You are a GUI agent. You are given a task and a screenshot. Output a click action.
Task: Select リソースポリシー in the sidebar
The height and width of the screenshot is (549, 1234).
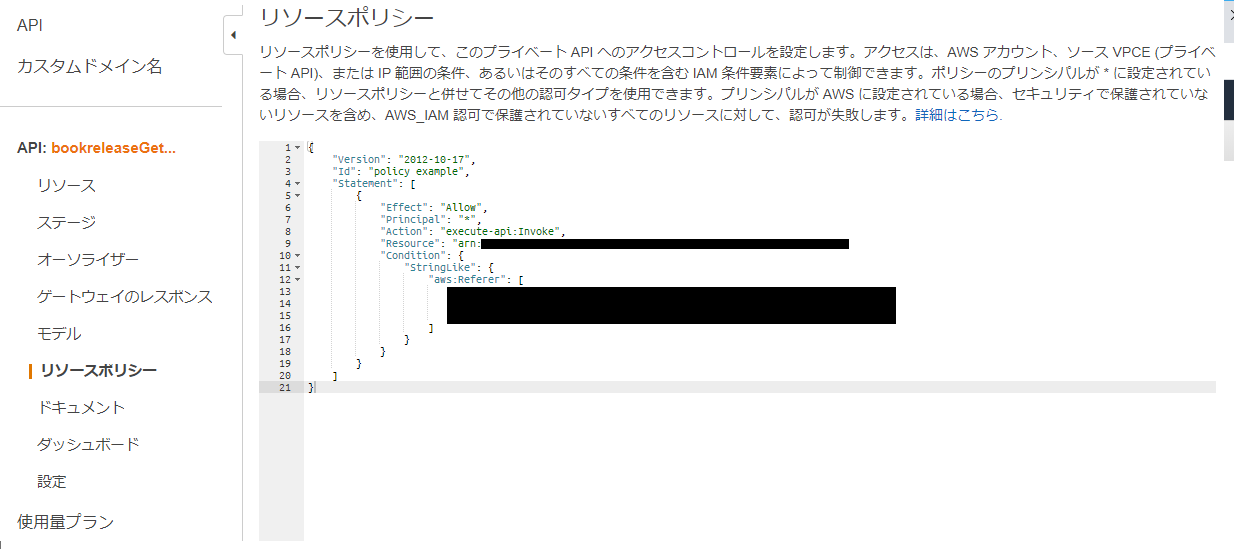tap(98, 371)
